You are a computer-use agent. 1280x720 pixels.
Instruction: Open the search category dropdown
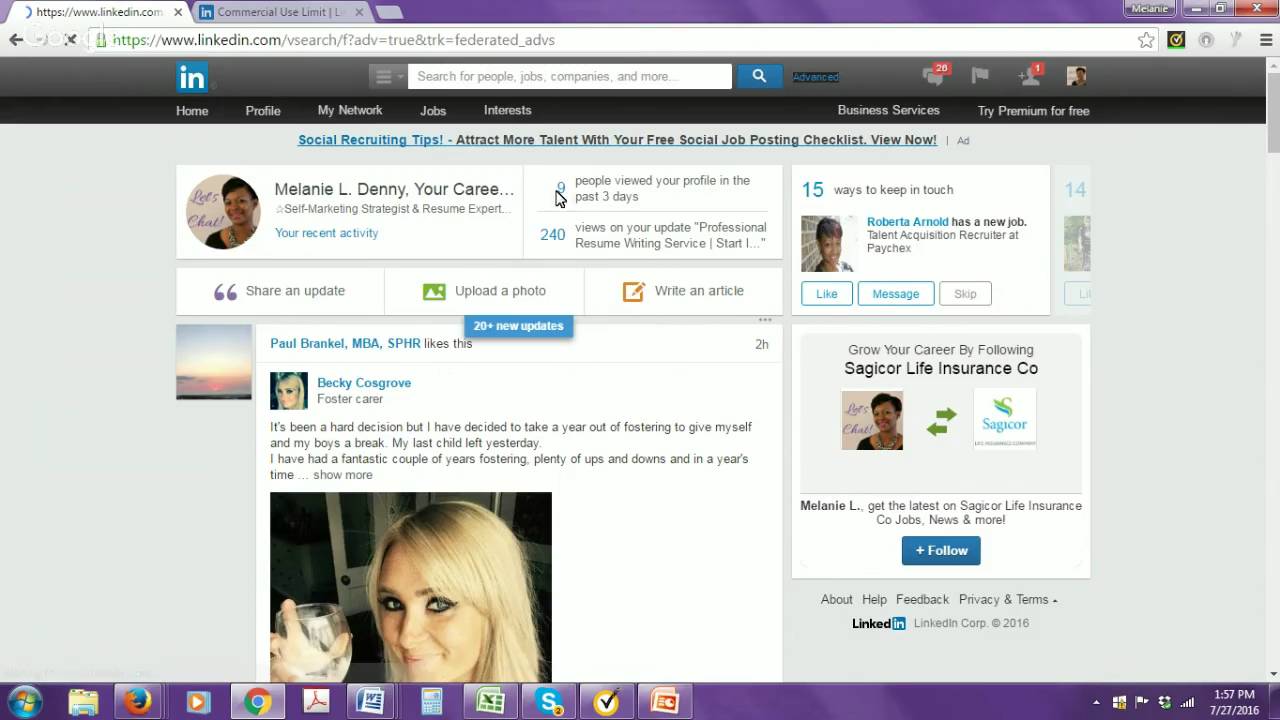coord(387,76)
